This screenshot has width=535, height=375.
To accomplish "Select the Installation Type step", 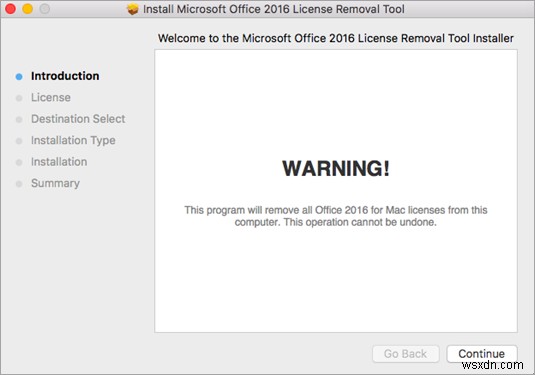I will [x=73, y=141].
